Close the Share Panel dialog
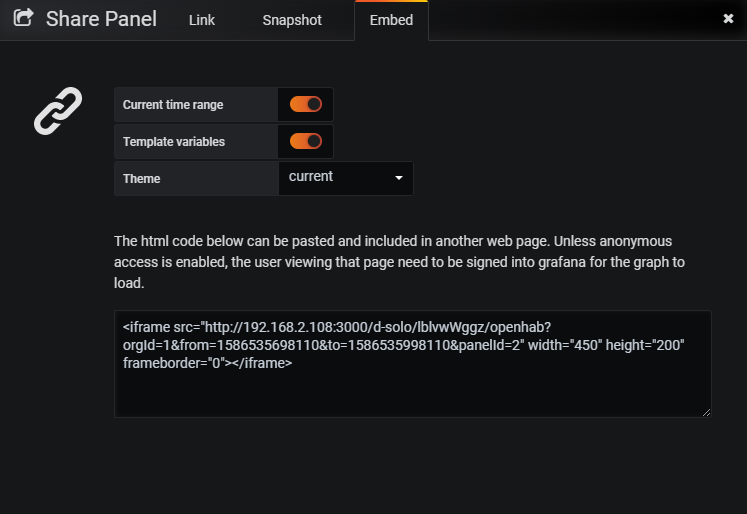Screen dimensions: 747x514 pyautogui.click(x=728, y=18)
